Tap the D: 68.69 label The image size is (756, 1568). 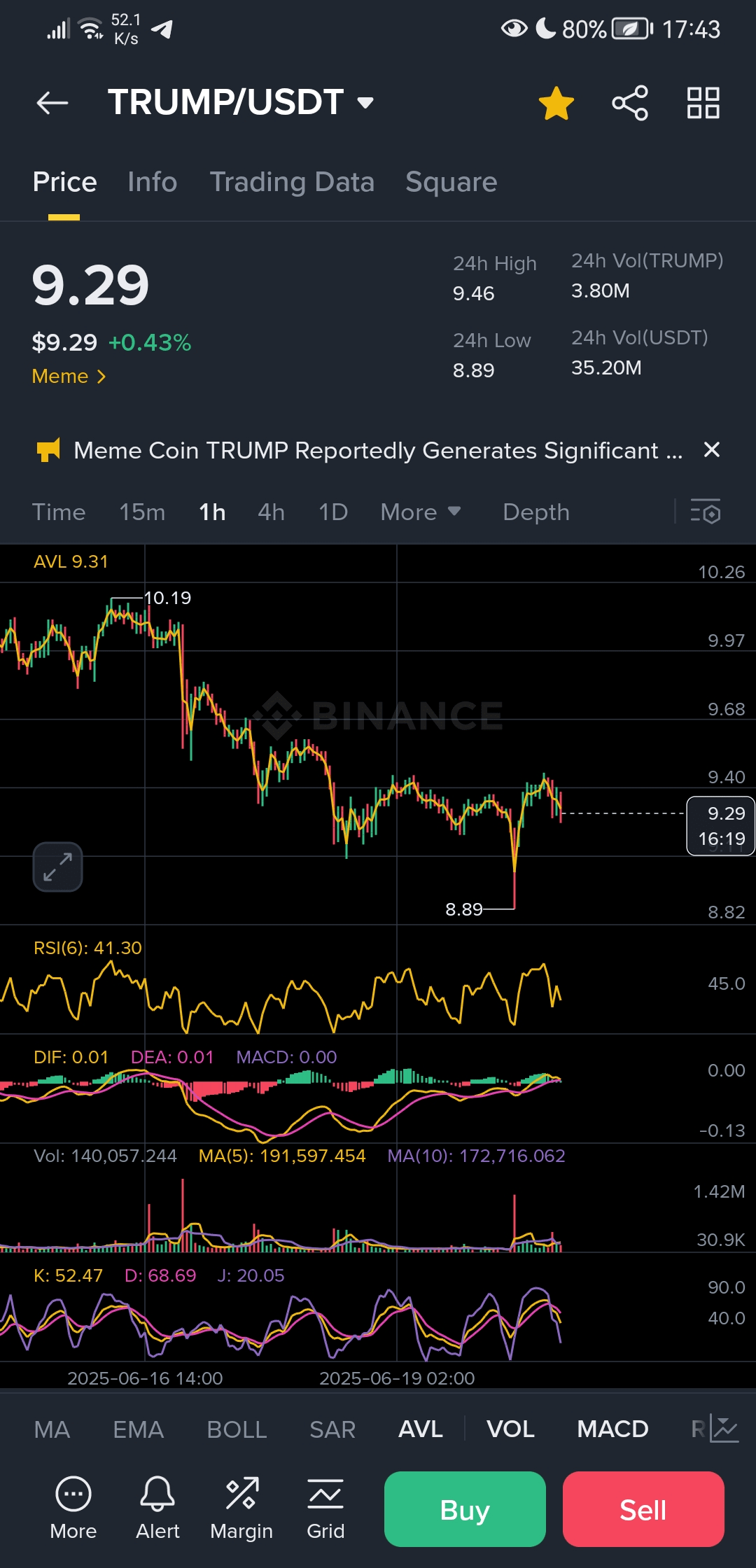(160, 1275)
